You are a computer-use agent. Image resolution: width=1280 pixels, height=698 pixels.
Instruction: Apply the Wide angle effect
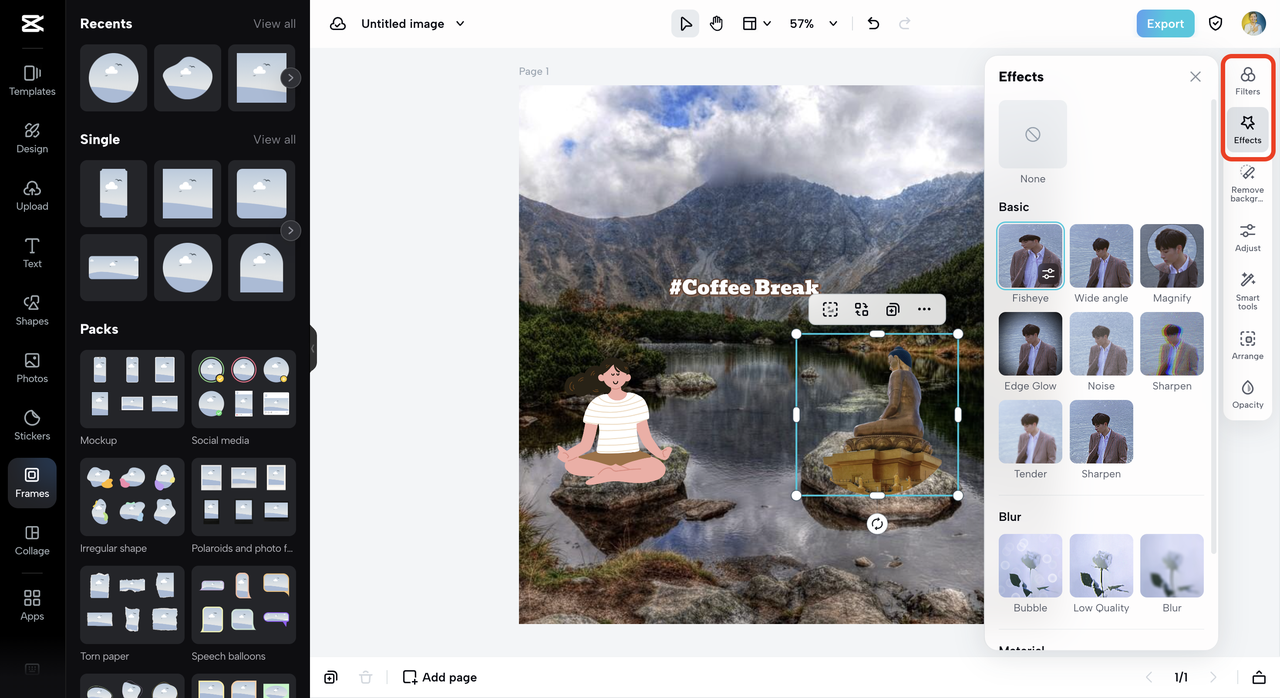[x=1101, y=256]
